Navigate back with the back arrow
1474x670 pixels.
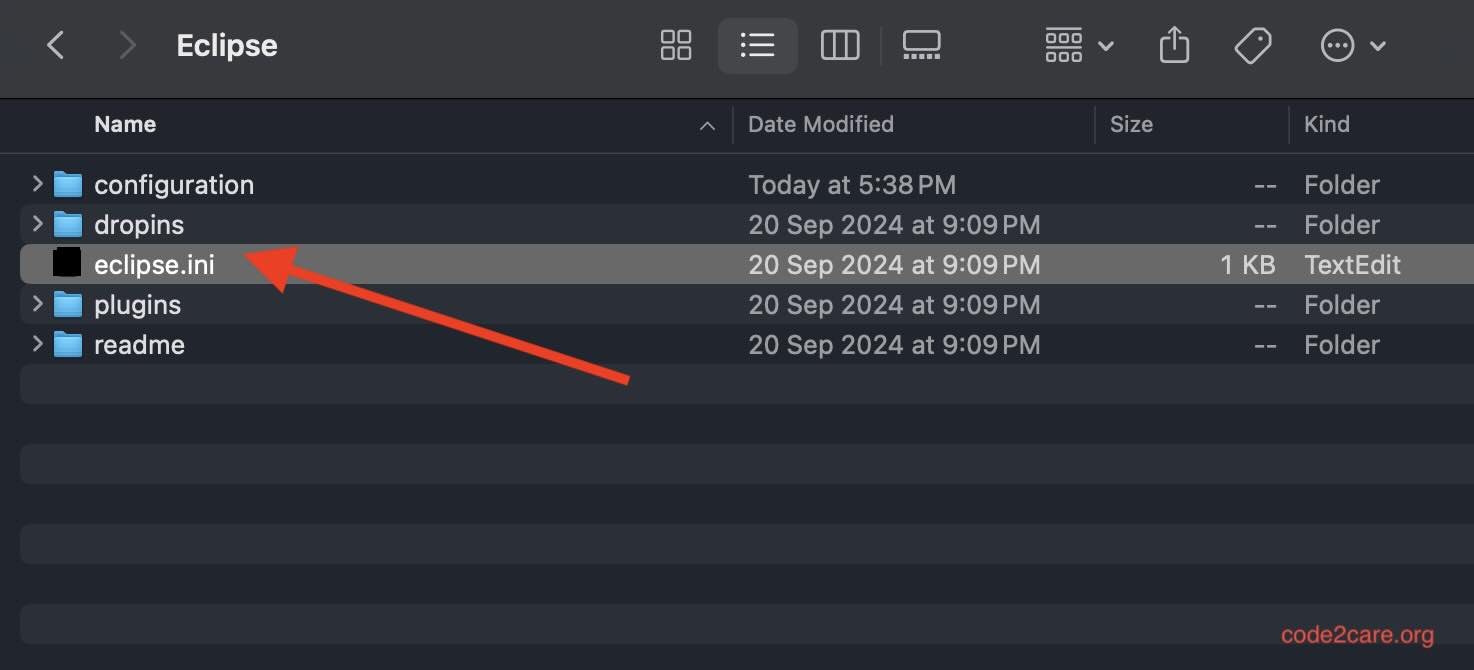(x=55, y=45)
